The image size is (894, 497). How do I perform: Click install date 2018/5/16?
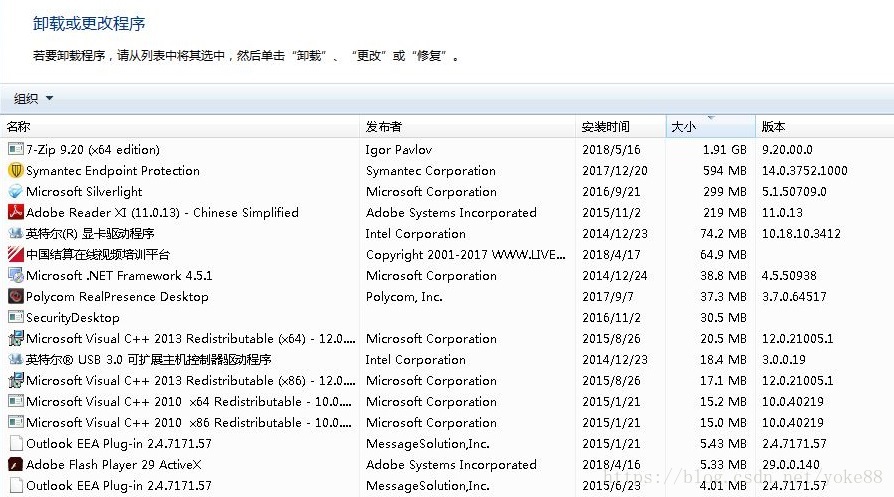tap(611, 149)
